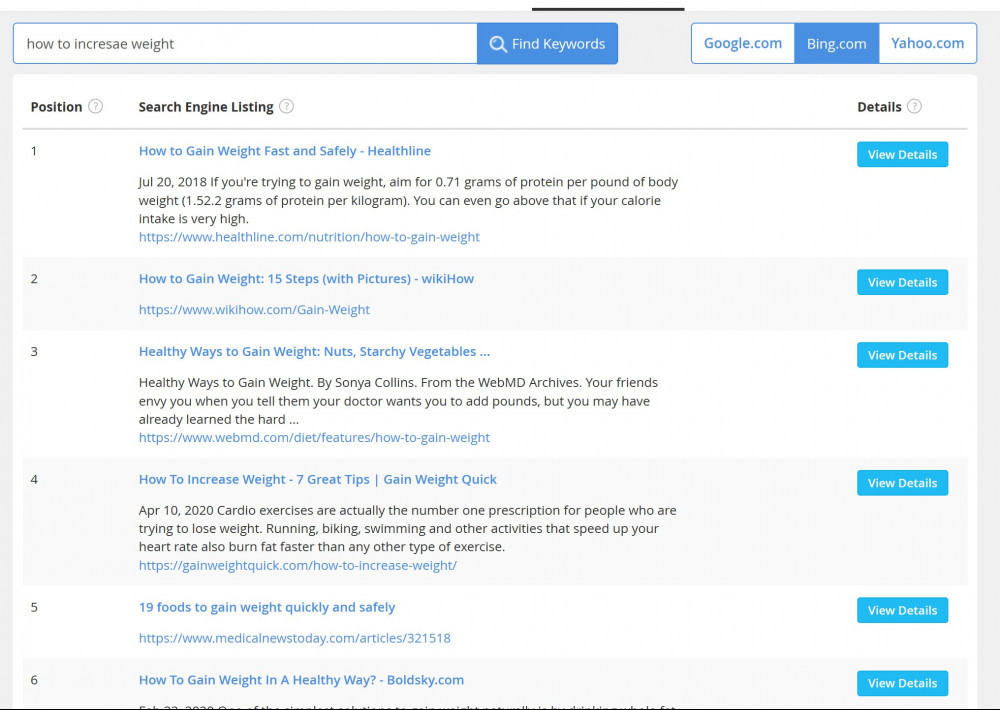This screenshot has height=710, width=1000.
Task: Open the gainweightquick.com URL link
Action: coord(298,565)
